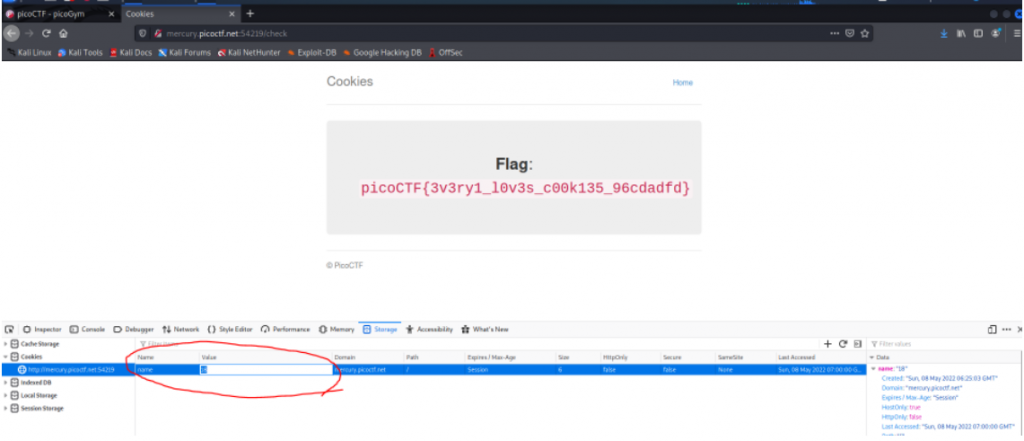The width and height of the screenshot is (1024, 441).
Task: Open the Google Hacking DB bookmark
Action: coord(382,52)
